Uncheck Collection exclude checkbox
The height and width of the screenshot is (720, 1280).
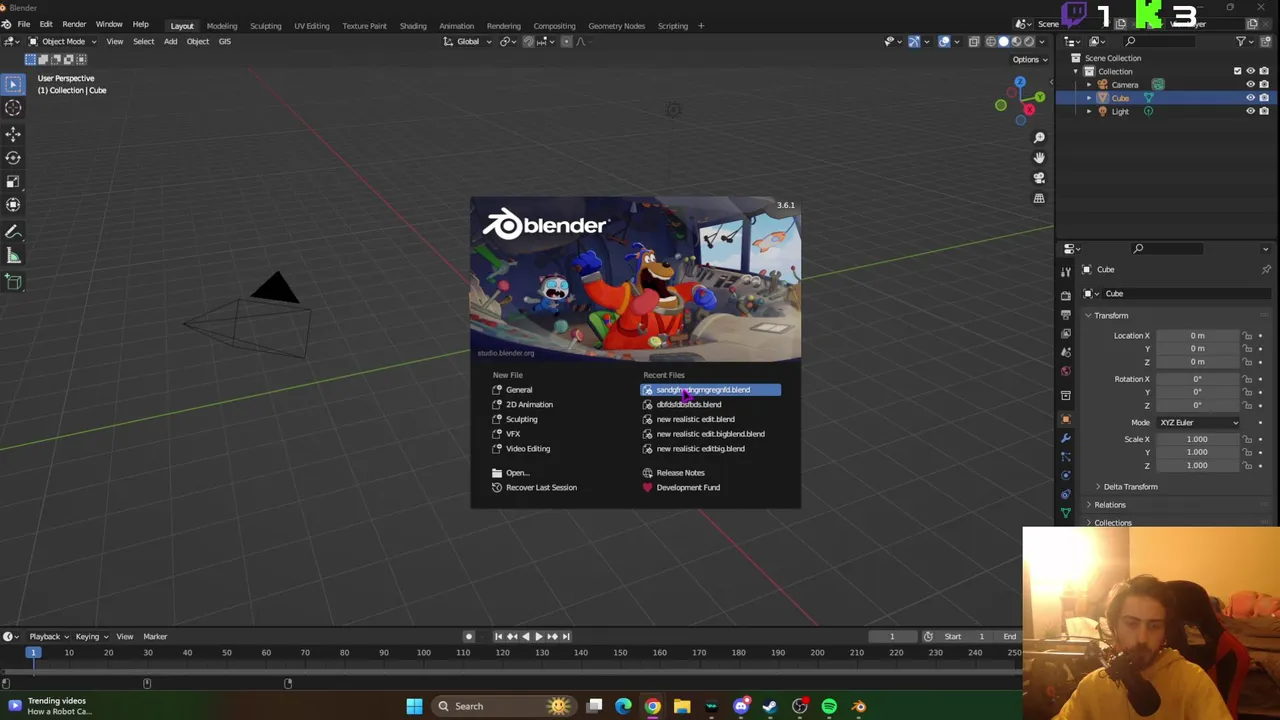click(1237, 71)
